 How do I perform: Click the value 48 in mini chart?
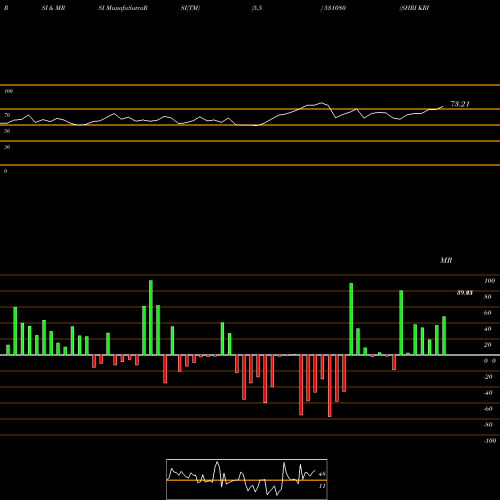[x=322, y=474]
